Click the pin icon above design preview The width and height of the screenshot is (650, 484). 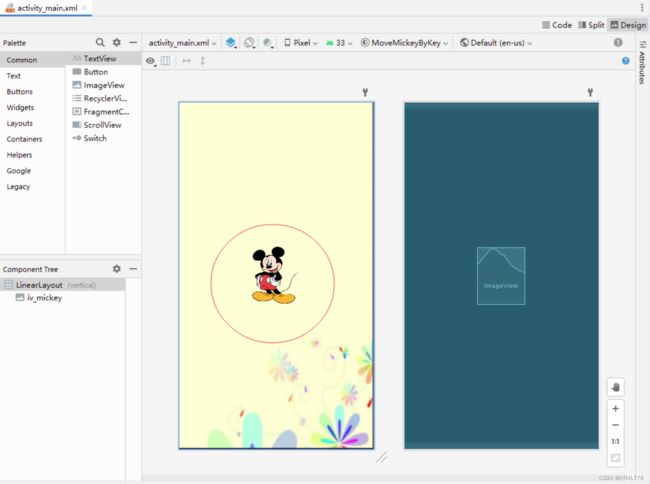(365, 92)
